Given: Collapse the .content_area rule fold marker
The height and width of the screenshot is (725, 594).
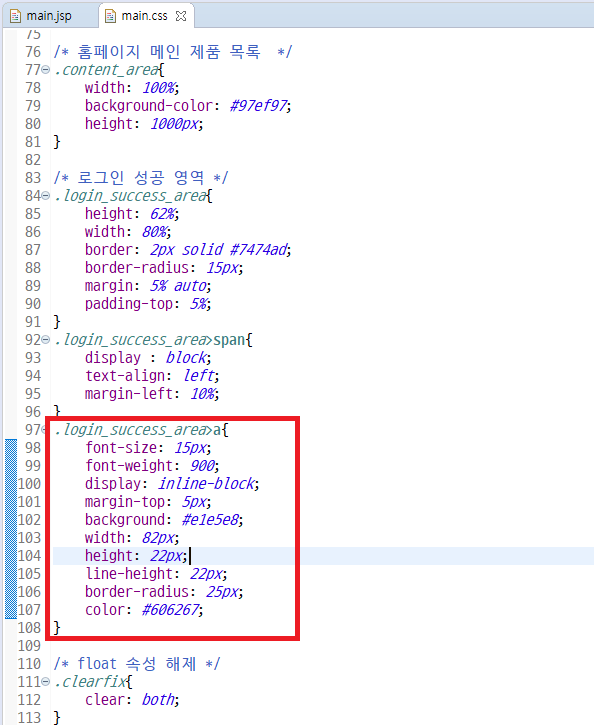Looking at the screenshot, I should (x=45, y=70).
